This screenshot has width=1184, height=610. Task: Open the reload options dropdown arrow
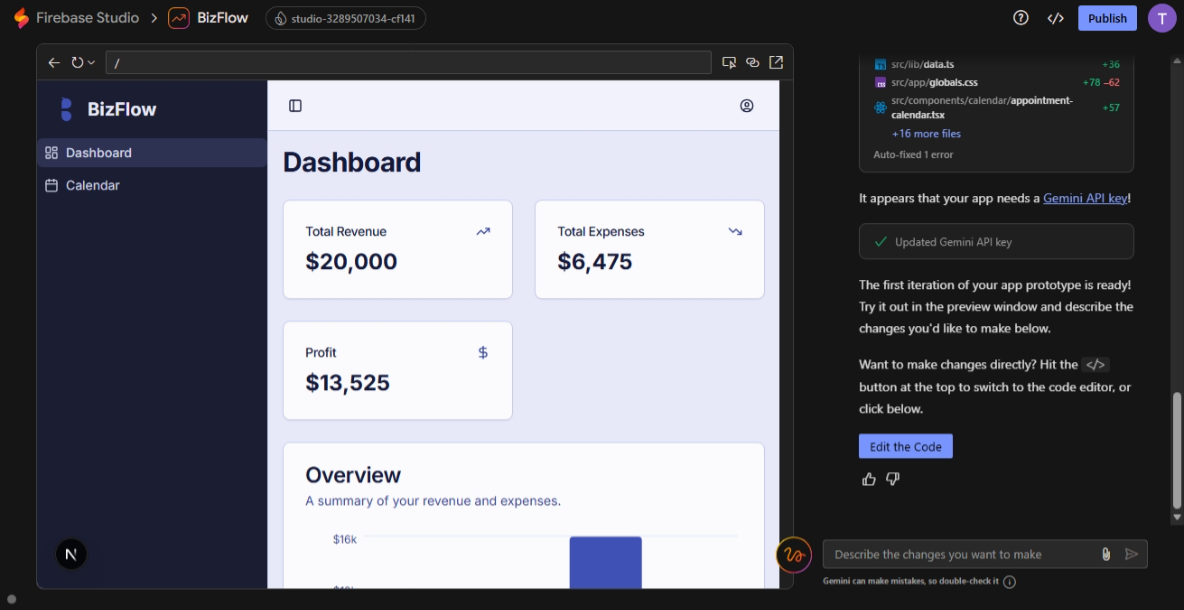tap(92, 62)
